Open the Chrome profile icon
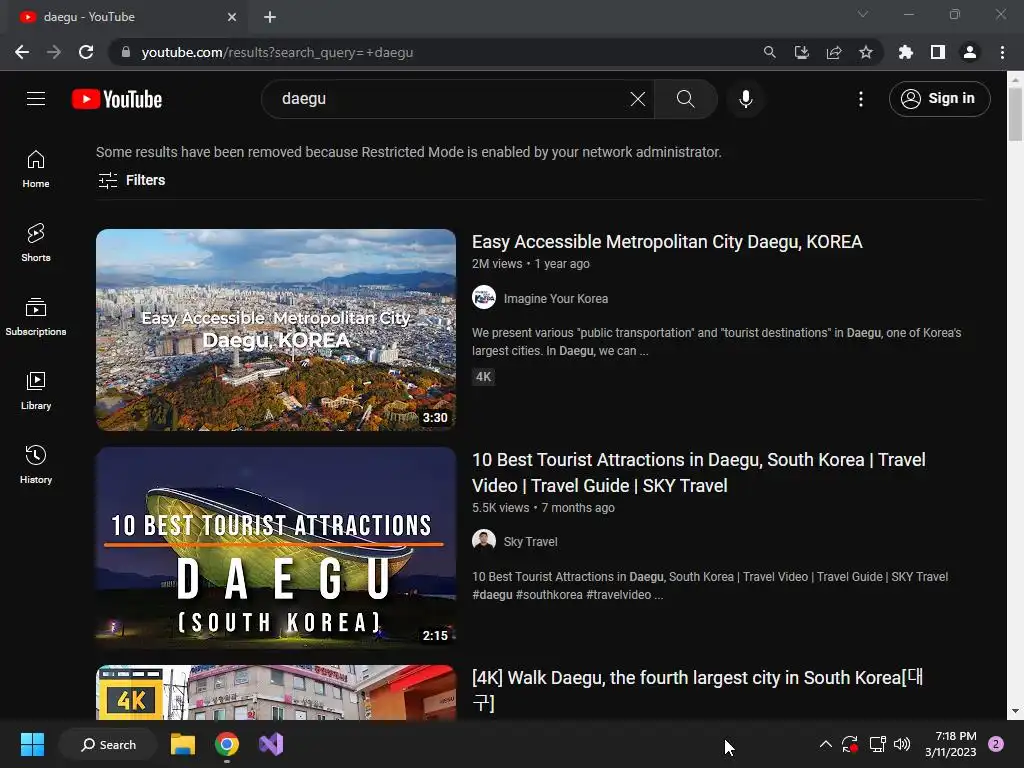The image size is (1024, 768). (969, 52)
